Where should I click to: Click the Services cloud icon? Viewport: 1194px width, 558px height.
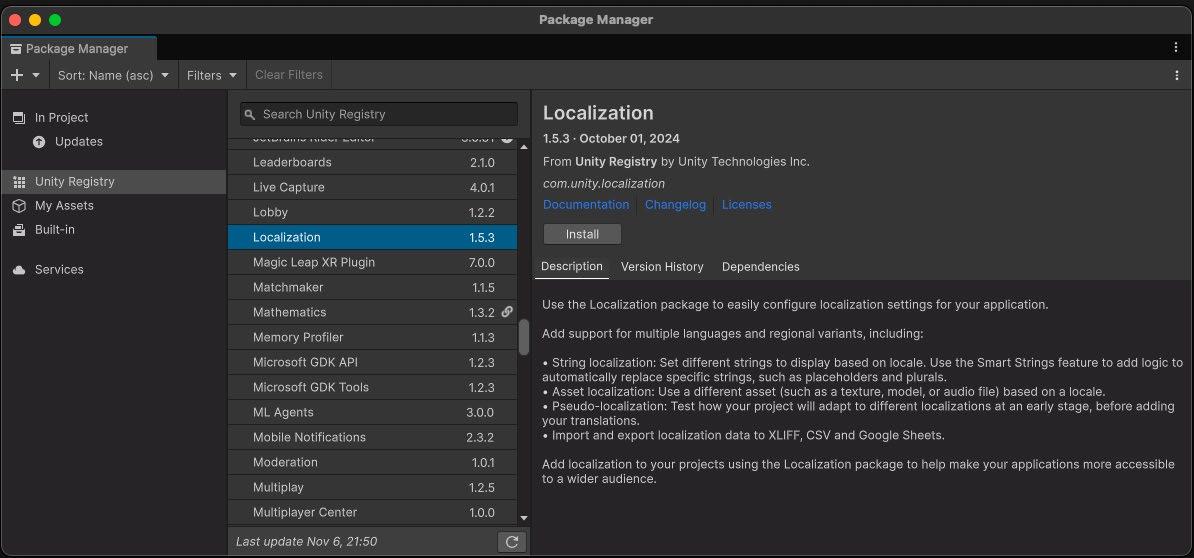coord(19,269)
